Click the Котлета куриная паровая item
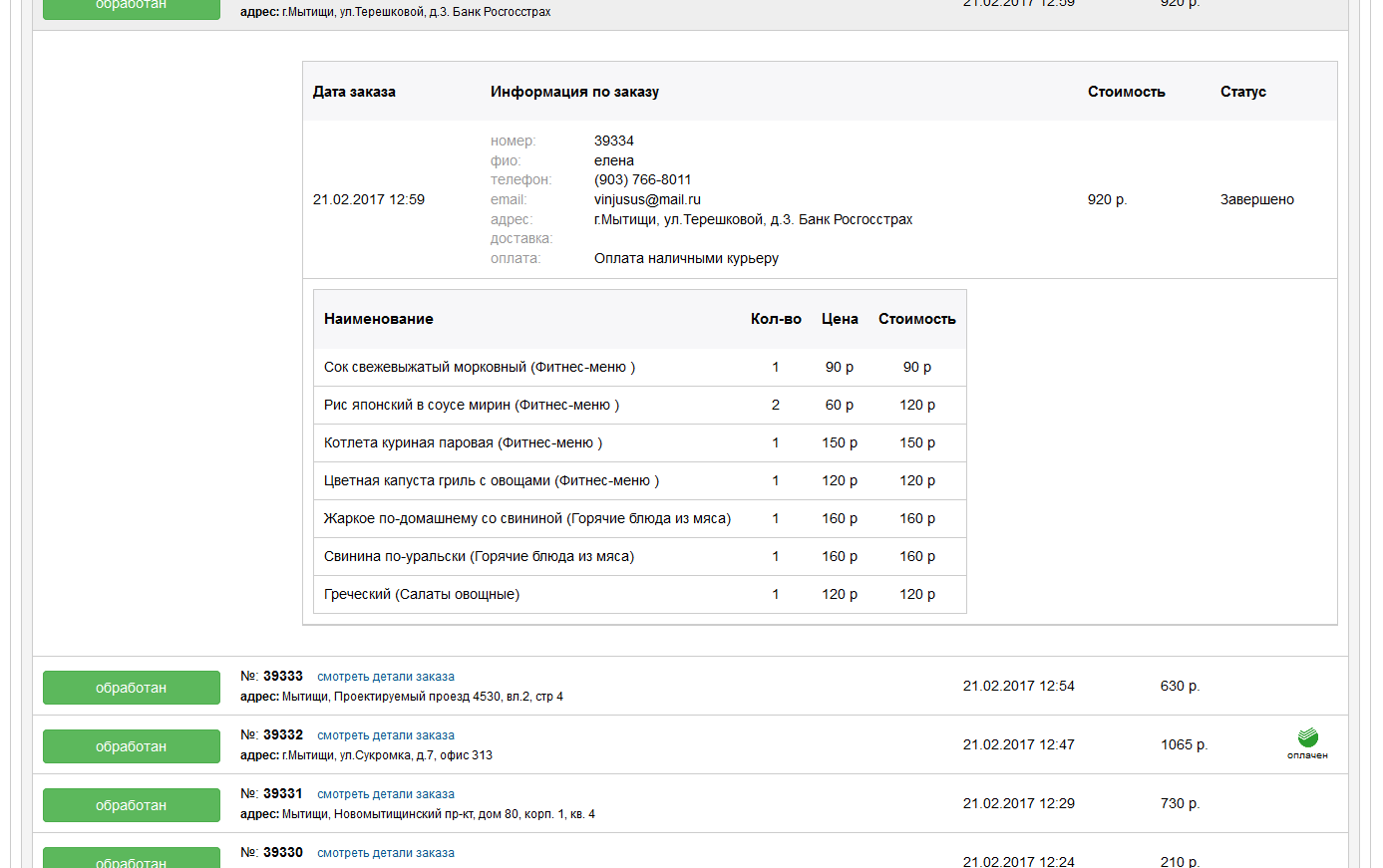Screen dimensions: 1383x868 click(x=463, y=442)
